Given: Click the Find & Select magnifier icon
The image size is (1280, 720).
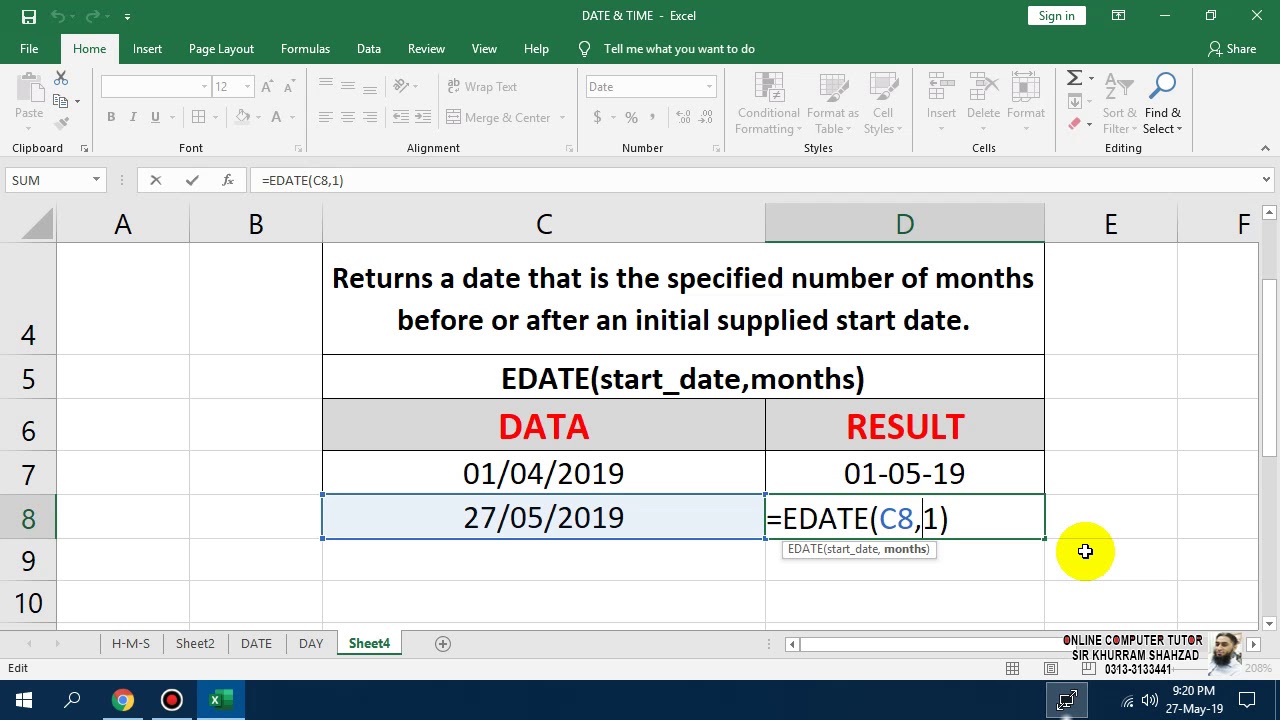Looking at the screenshot, I should (1162, 88).
